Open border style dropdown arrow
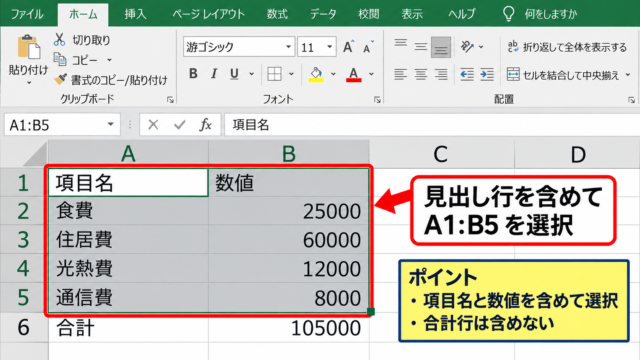 pyautogui.click(x=291, y=74)
